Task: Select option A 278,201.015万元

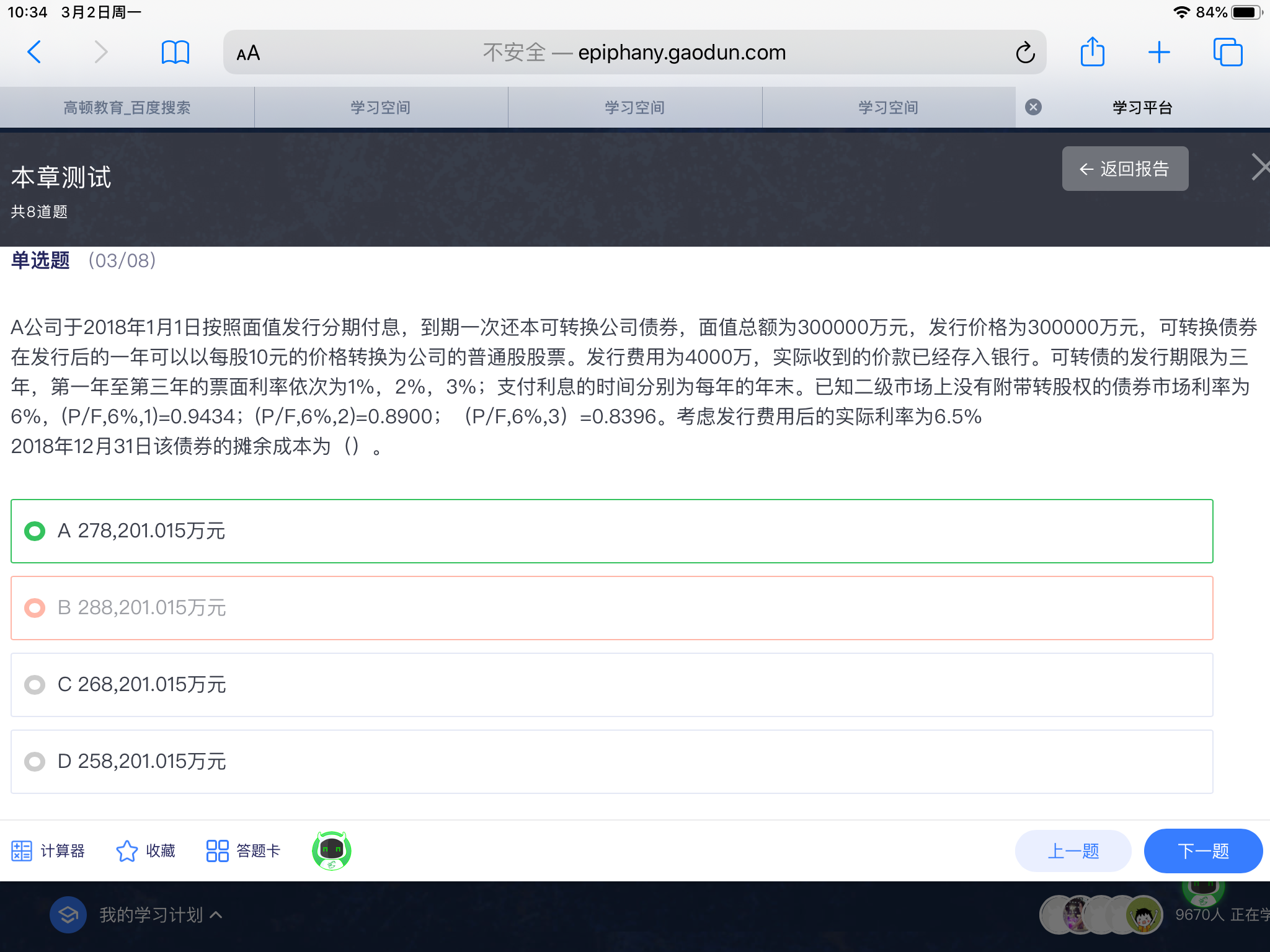Action: click(x=612, y=531)
